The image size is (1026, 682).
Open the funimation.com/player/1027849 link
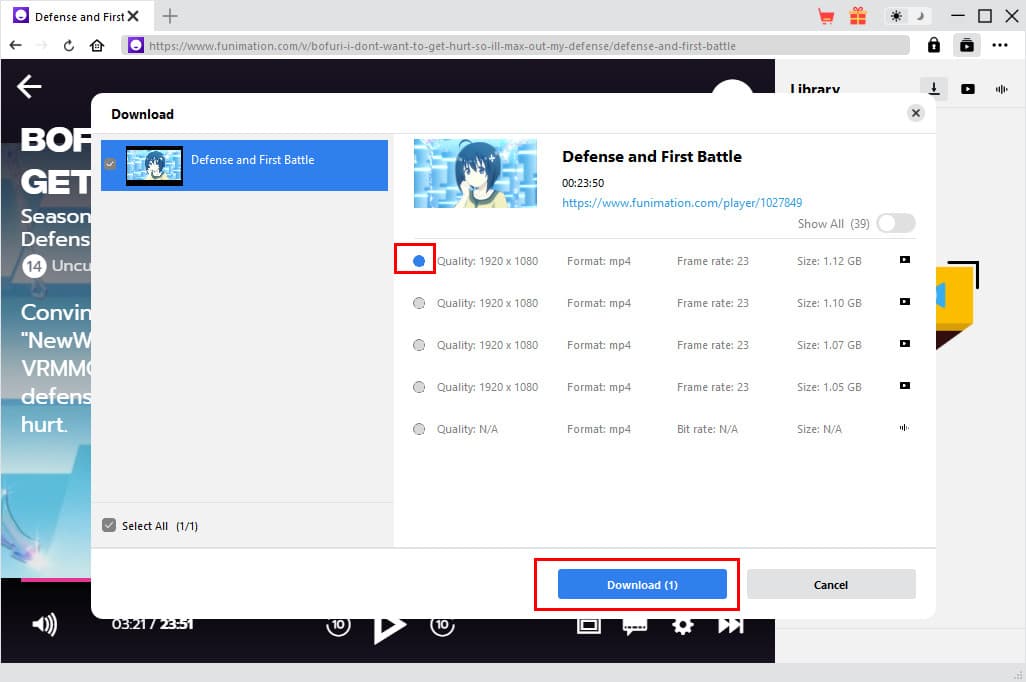click(x=681, y=202)
